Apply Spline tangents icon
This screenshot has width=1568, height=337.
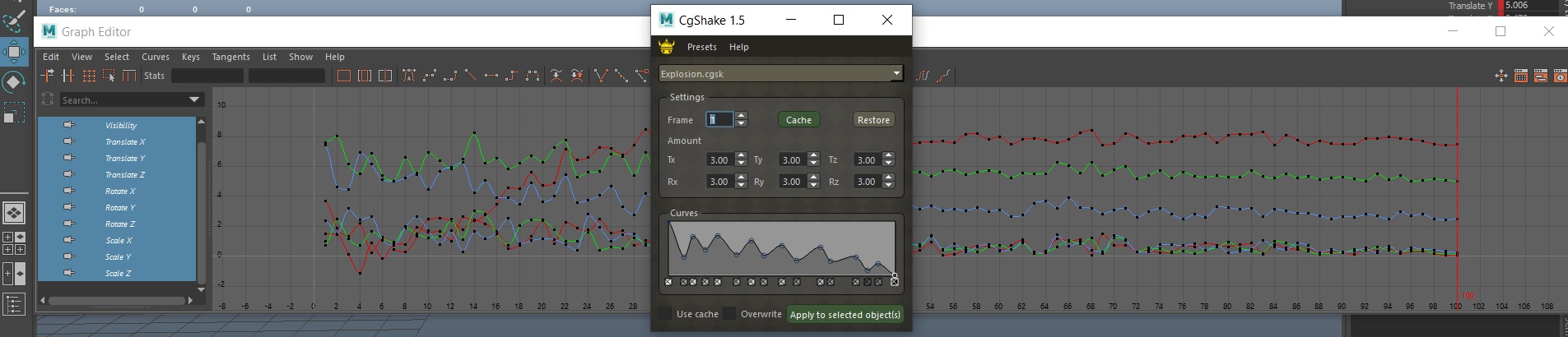(x=430, y=76)
